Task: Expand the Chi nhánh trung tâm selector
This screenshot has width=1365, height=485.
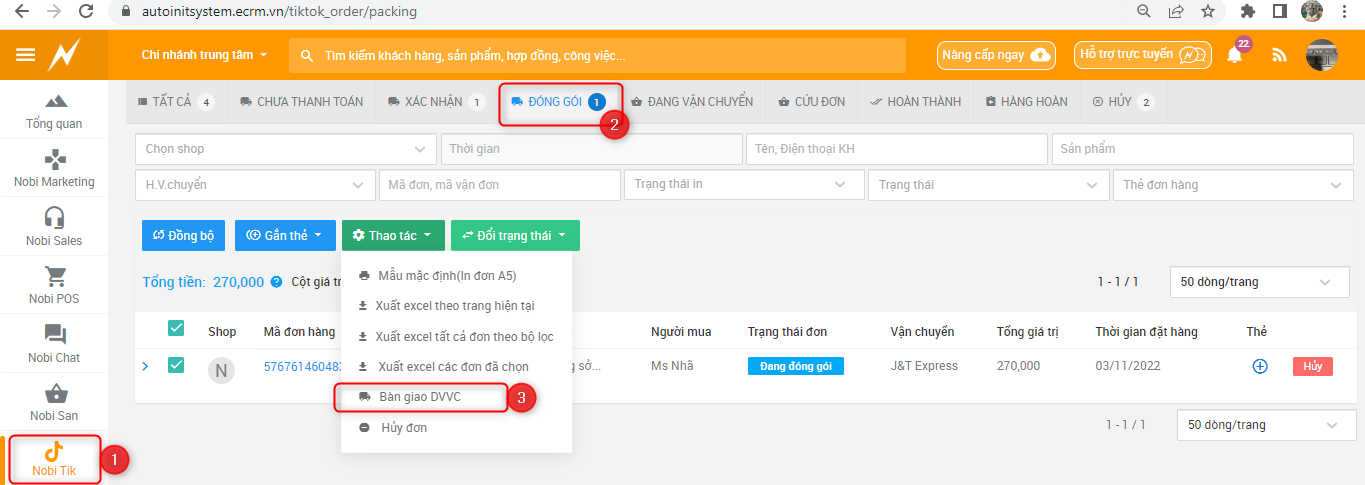Action: click(x=205, y=55)
